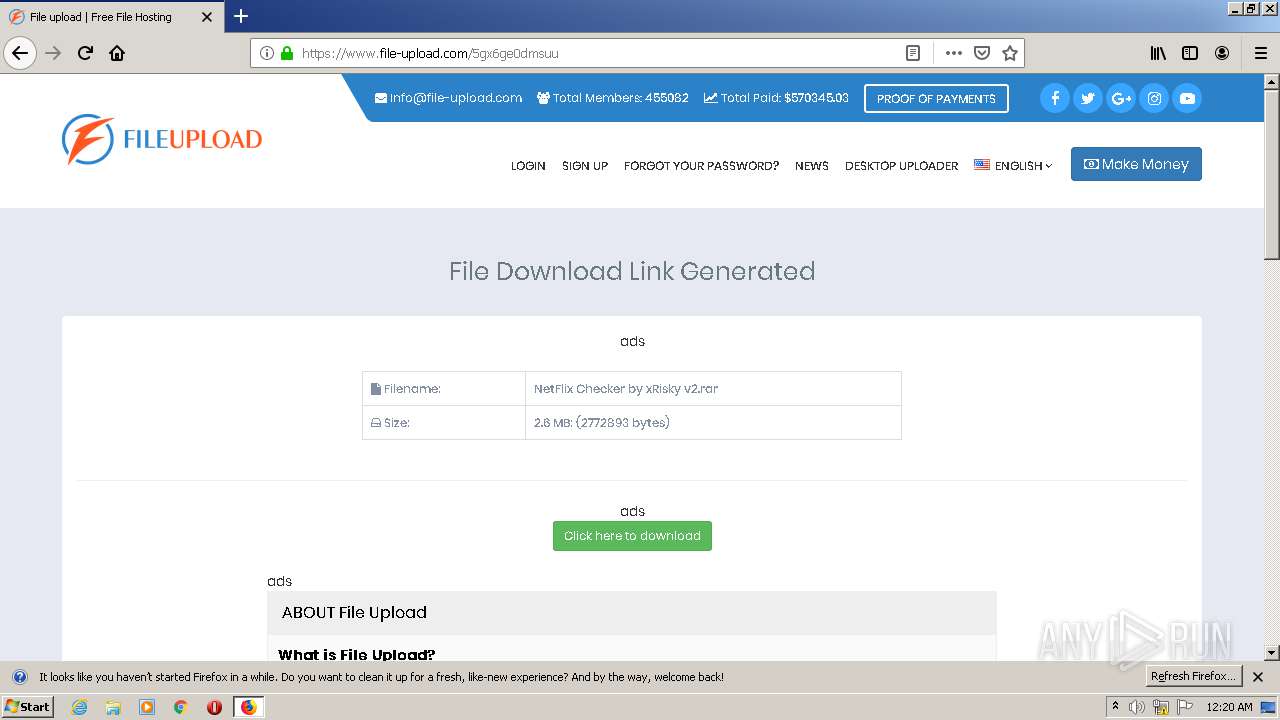The width and height of the screenshot is (1280, 720).
Task: Open network status icon in tray
Action: [1161, 707]
